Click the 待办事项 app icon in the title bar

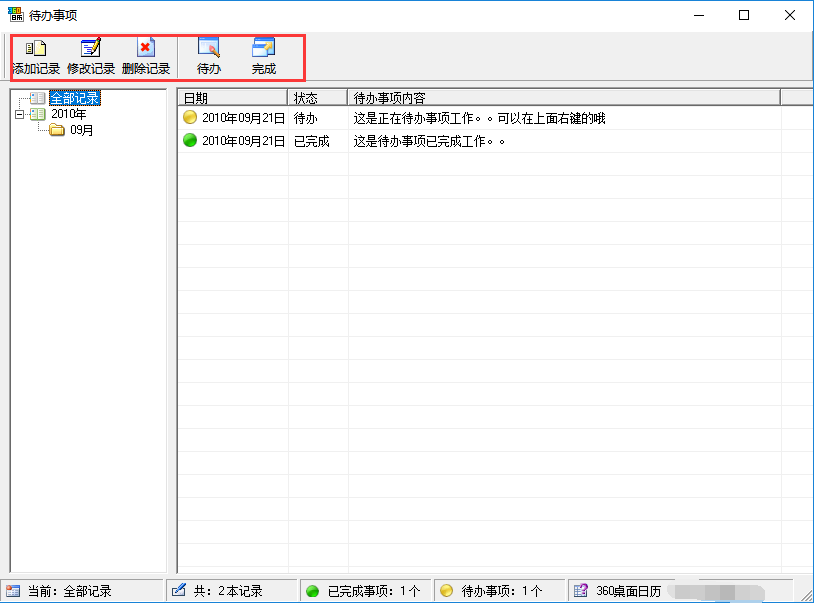(x=15, y=15)
